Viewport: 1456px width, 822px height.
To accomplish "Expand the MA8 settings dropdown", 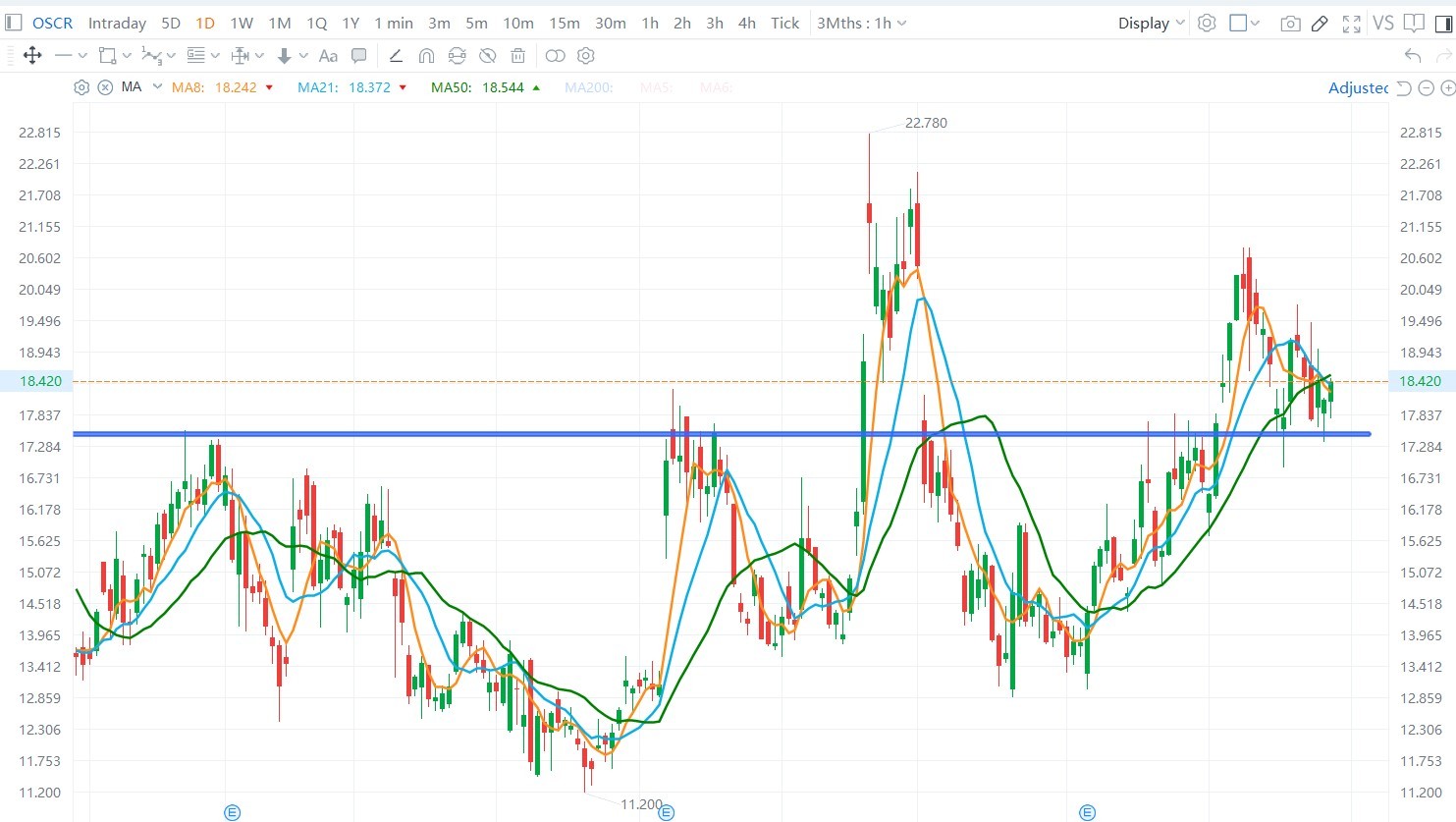I will point(270,87).
